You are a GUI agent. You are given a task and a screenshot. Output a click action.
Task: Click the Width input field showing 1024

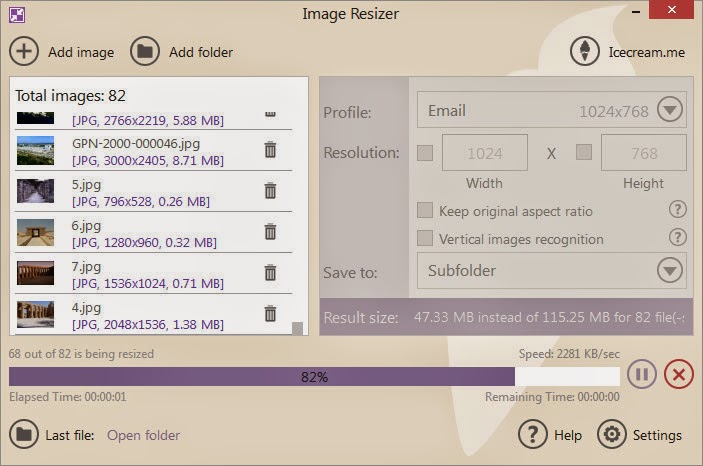tap(485, 152)
